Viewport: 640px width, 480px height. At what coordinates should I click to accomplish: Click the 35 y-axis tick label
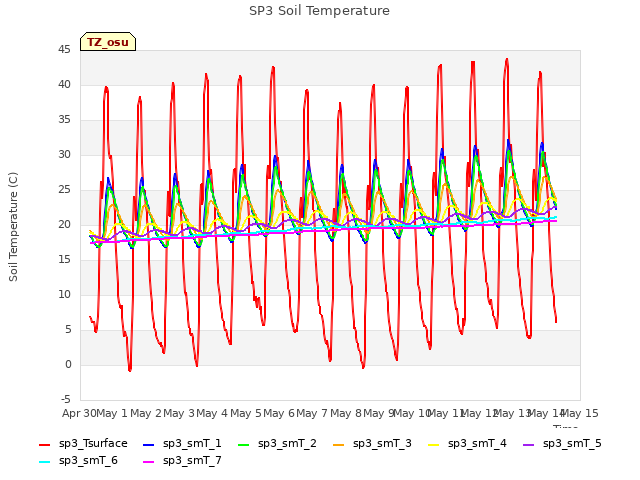(x=64, y=120)
